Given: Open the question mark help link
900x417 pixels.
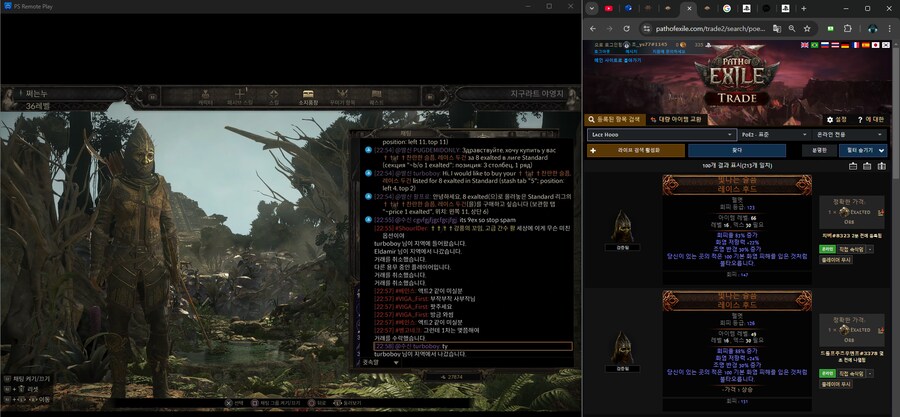Looking at the screenshot, I should click(871, 119).
